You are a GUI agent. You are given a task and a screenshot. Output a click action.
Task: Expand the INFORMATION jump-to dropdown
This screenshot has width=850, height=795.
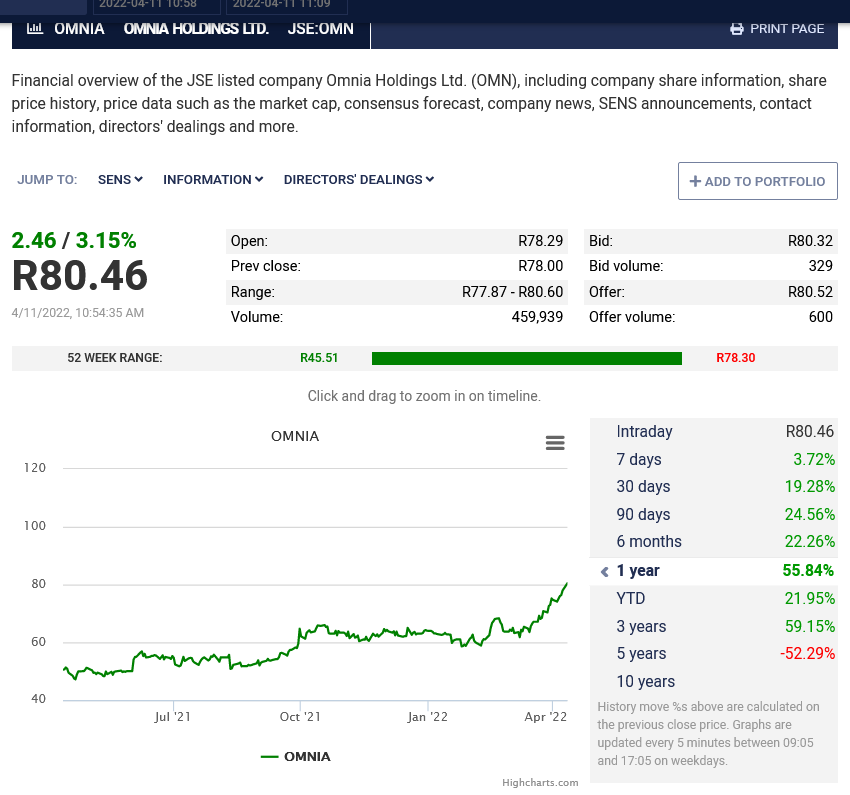[213, 179]
